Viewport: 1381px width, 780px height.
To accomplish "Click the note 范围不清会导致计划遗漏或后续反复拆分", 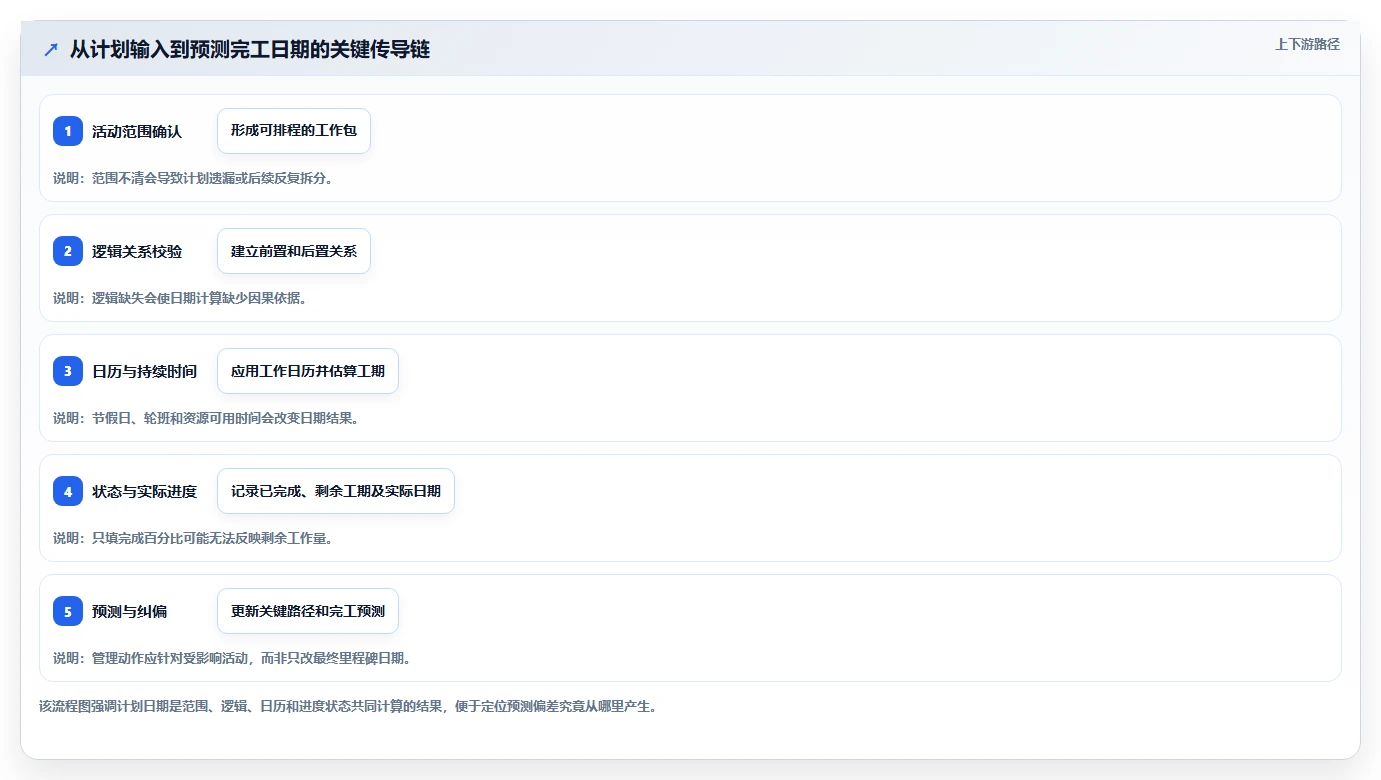I will pos(193,178).
